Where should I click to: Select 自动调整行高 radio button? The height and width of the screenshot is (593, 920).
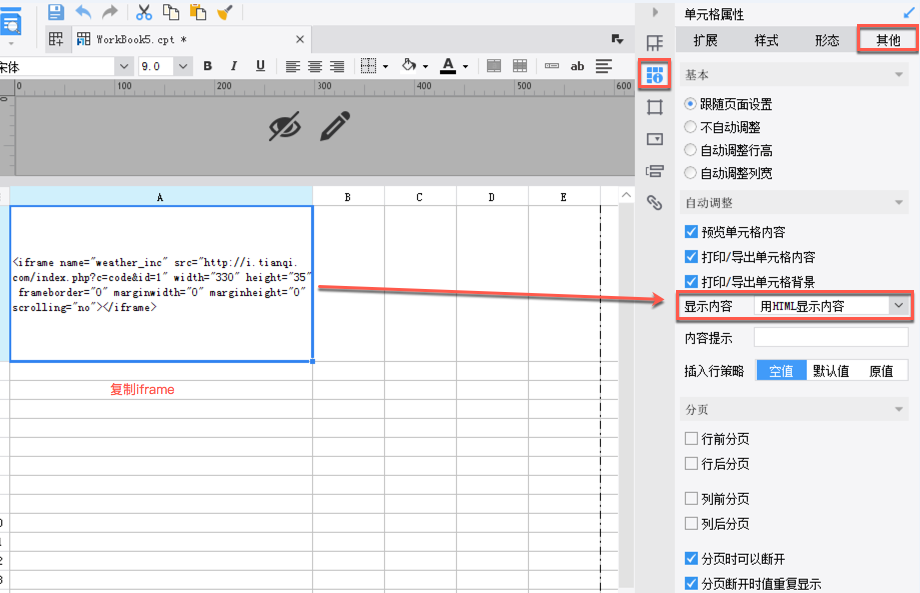pyautogui.click(x=691, y=150)
